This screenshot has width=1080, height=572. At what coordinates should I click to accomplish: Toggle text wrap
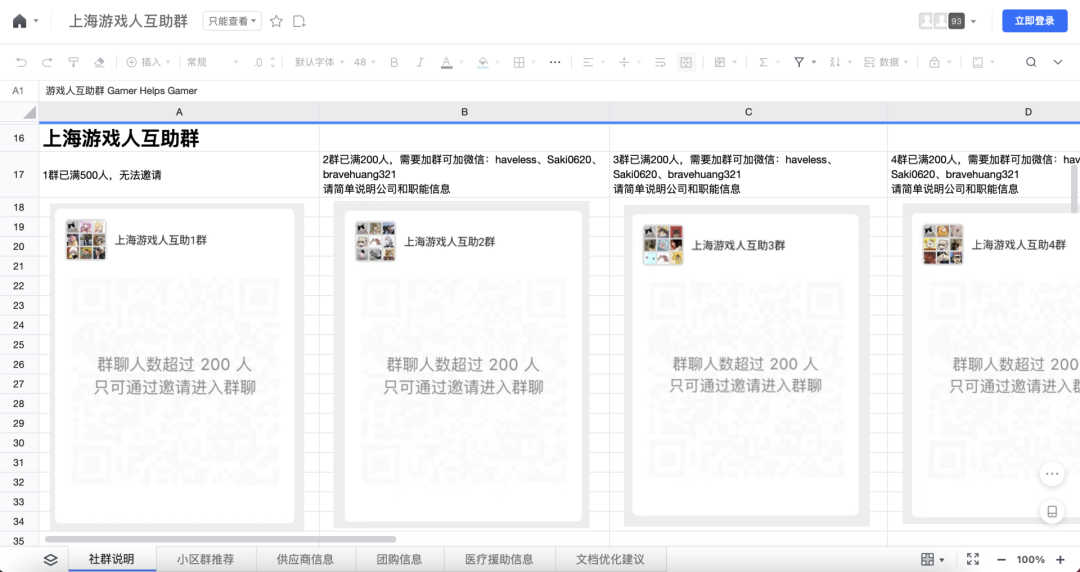coord(660,62)
